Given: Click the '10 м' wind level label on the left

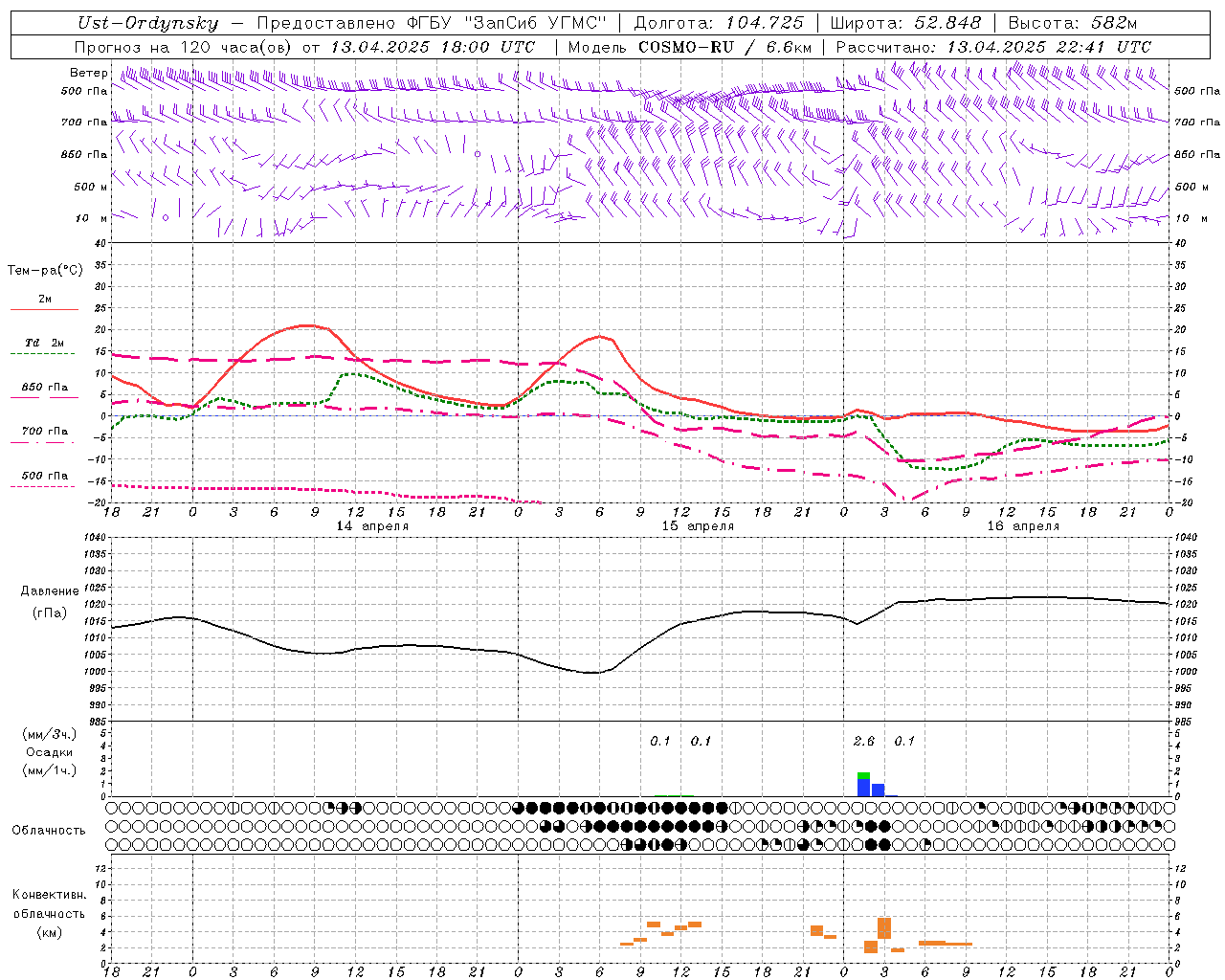Looking at the screenshot, I should coord(93,218).
